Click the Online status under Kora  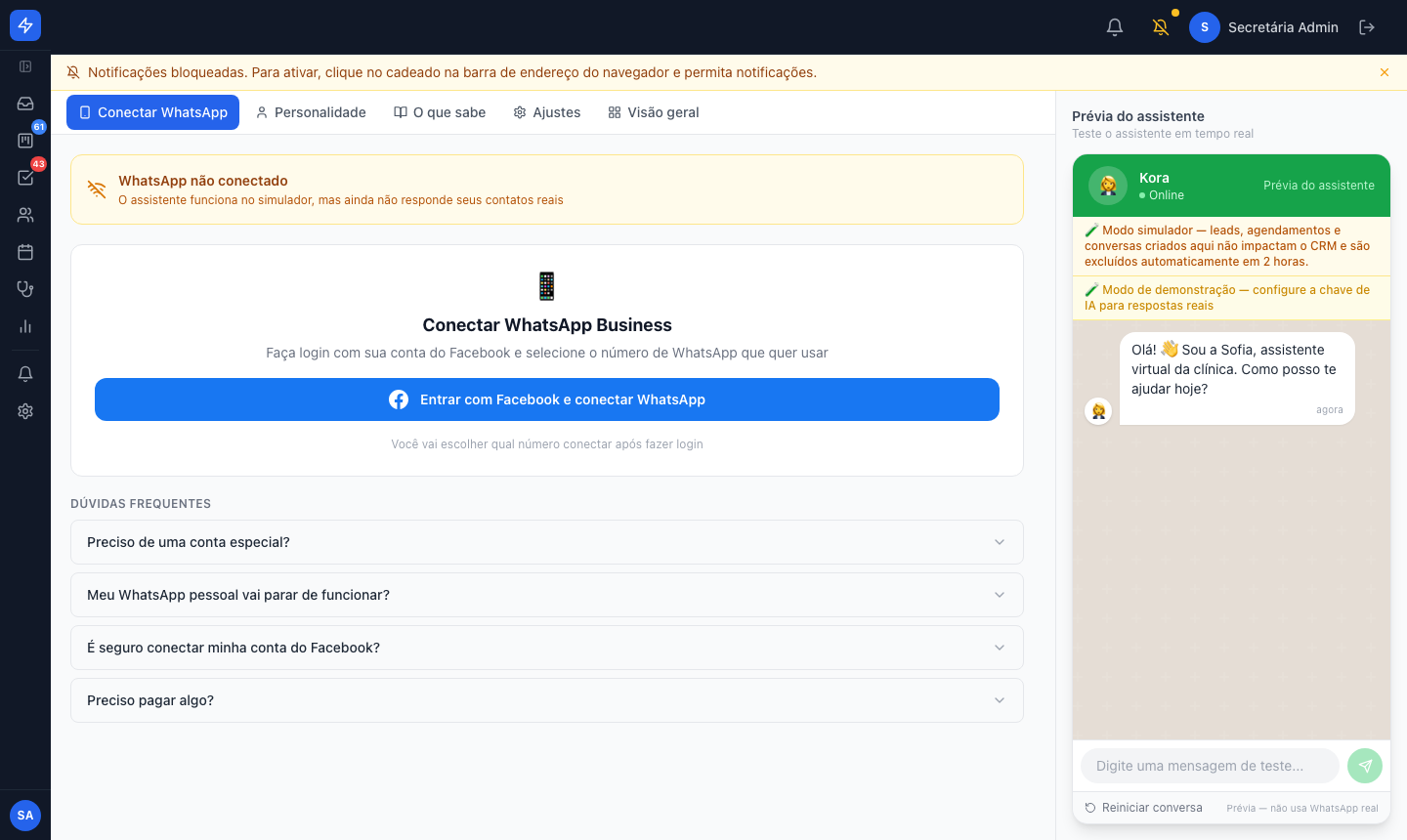(x=1162, y=195)
